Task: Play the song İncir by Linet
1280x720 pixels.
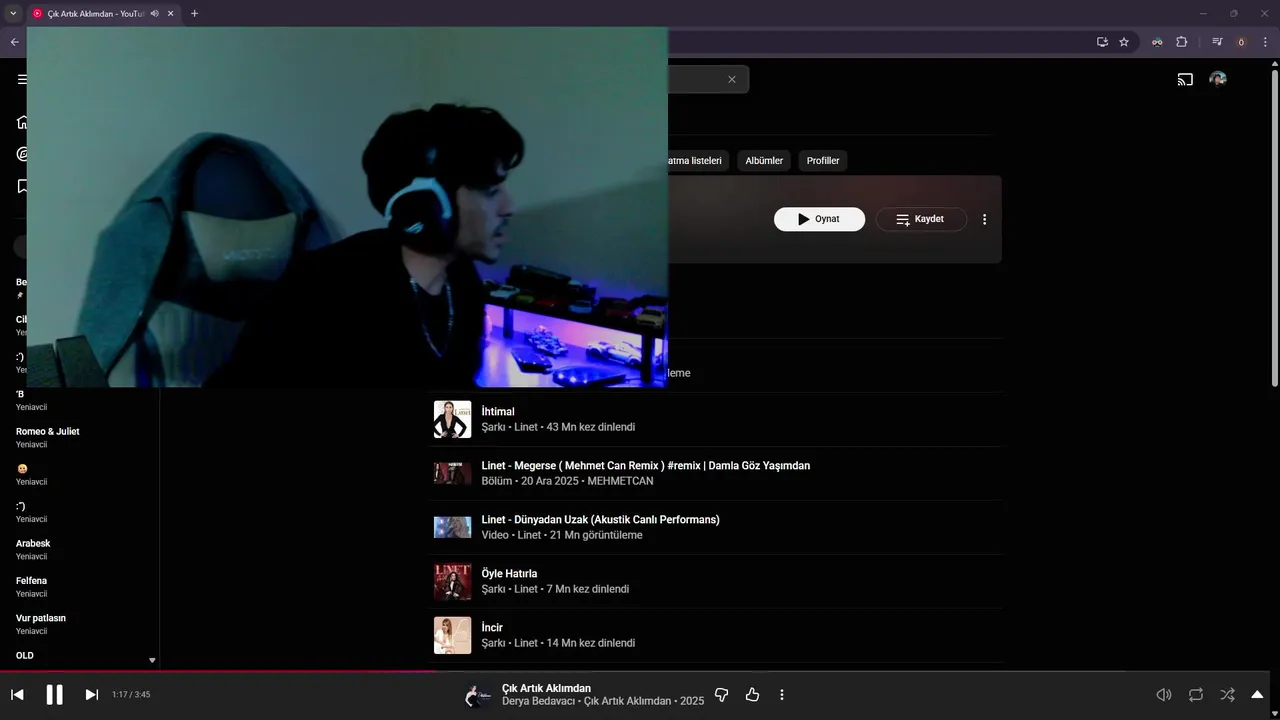Action: (x=492, y=628)
